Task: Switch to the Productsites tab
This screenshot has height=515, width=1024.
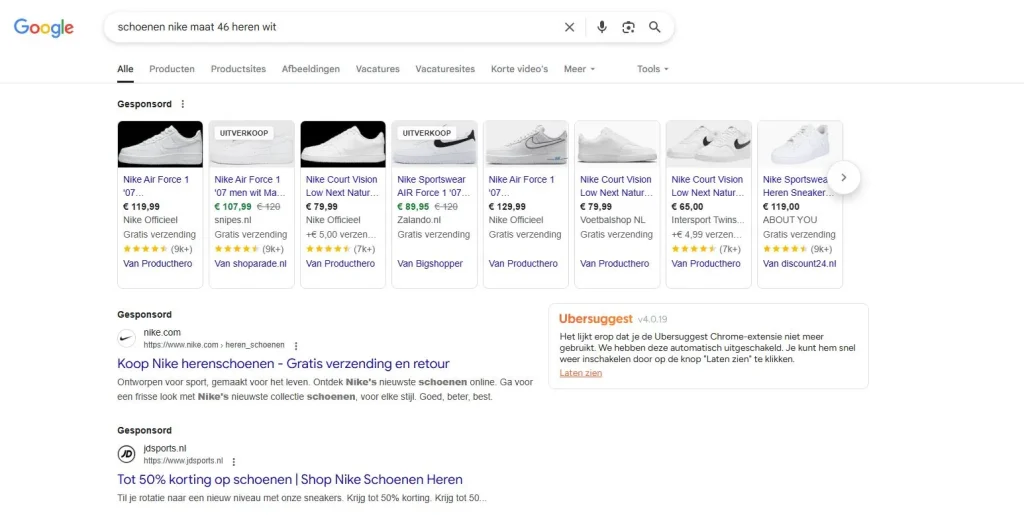Action: point(238,69)
